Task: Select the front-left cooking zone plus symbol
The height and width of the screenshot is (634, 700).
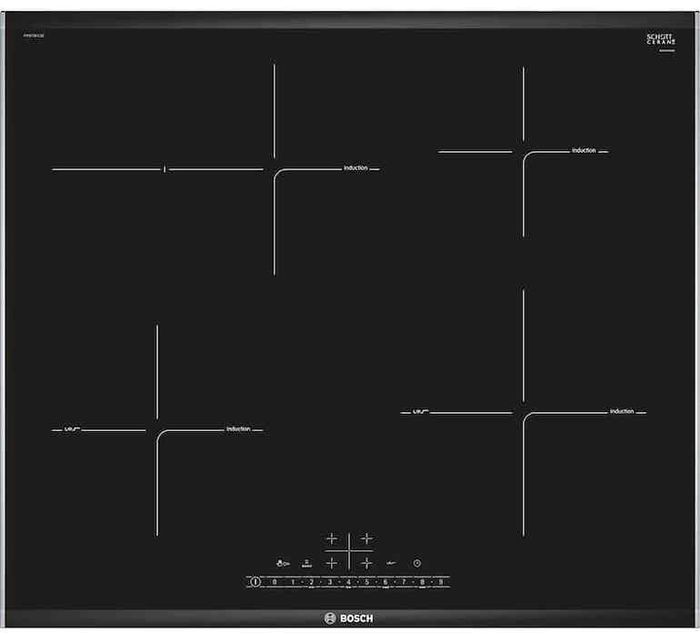Action: pos(332,563)
